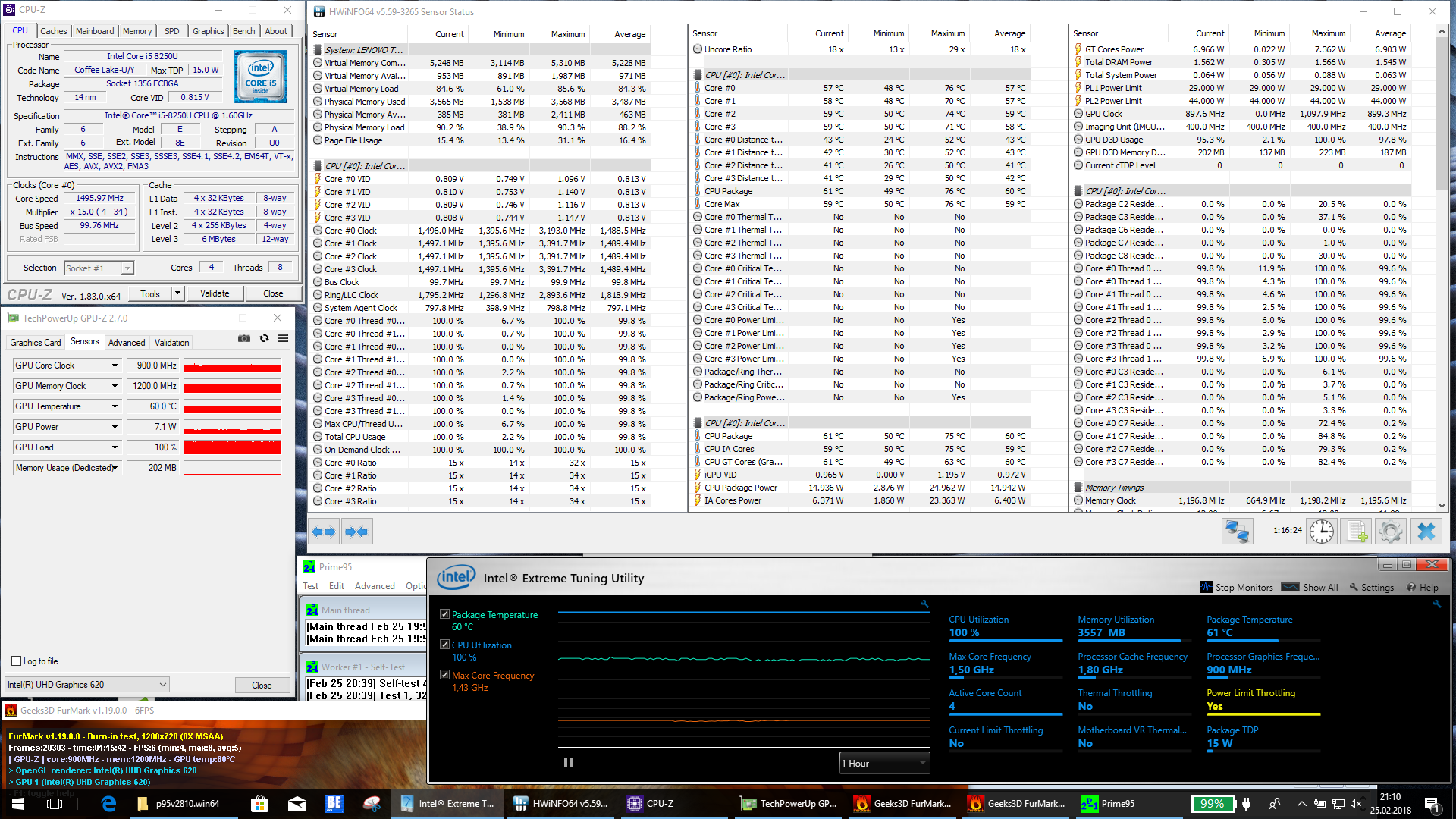Click HWiNFO remote network computers icon
The width and height of the screenshot is (1456, 819).
tap(1237, 532)
